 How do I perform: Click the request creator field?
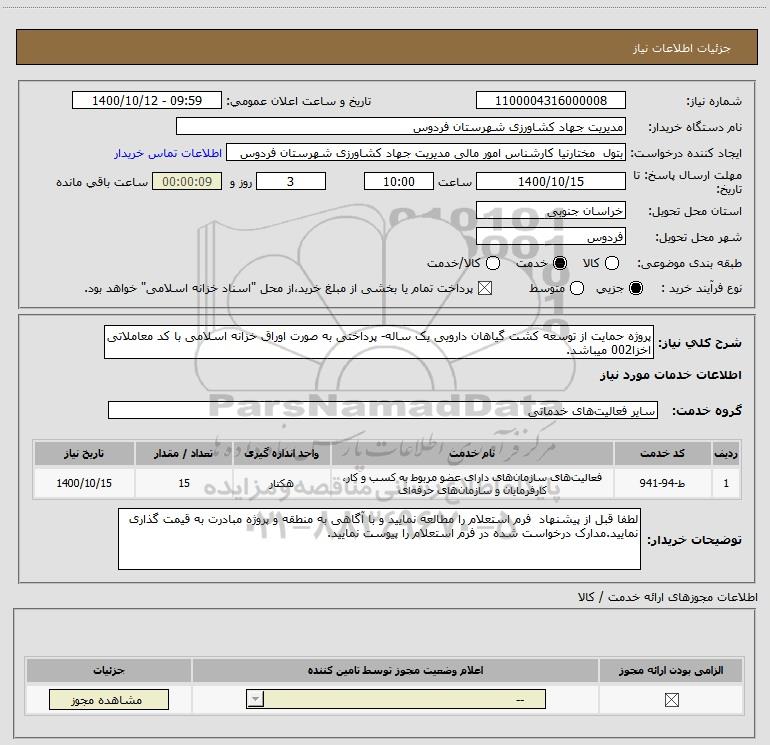click(426, 153)
